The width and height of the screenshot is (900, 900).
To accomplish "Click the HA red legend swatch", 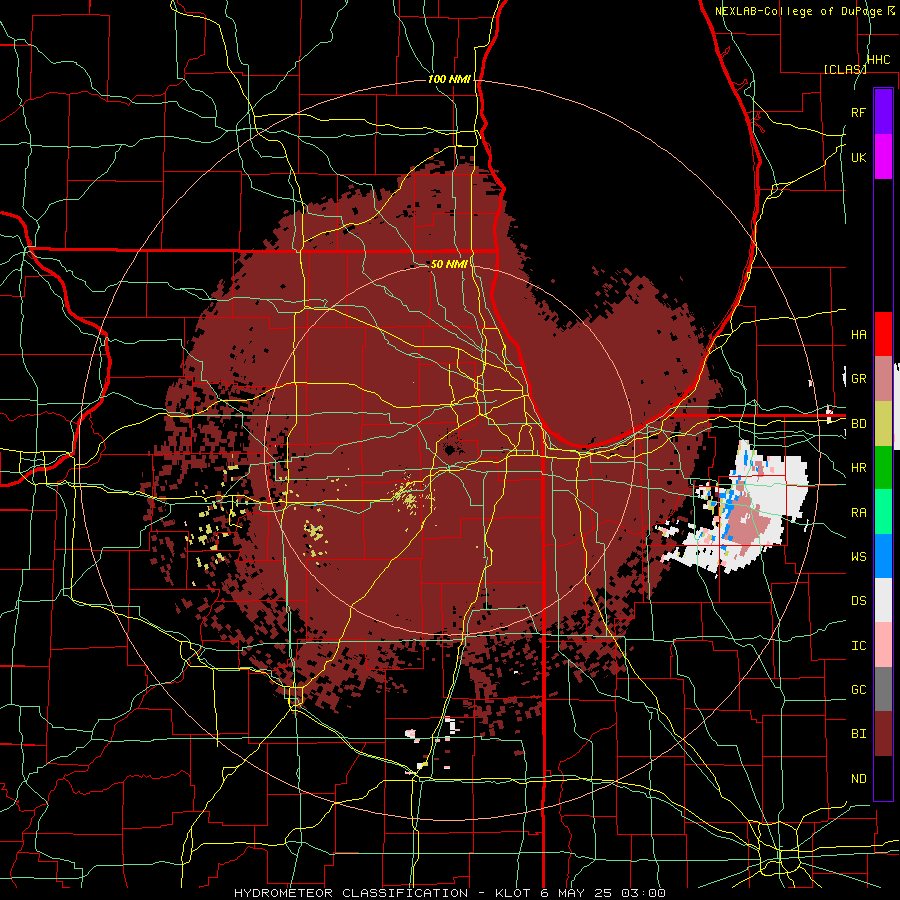I will [883, 334].
